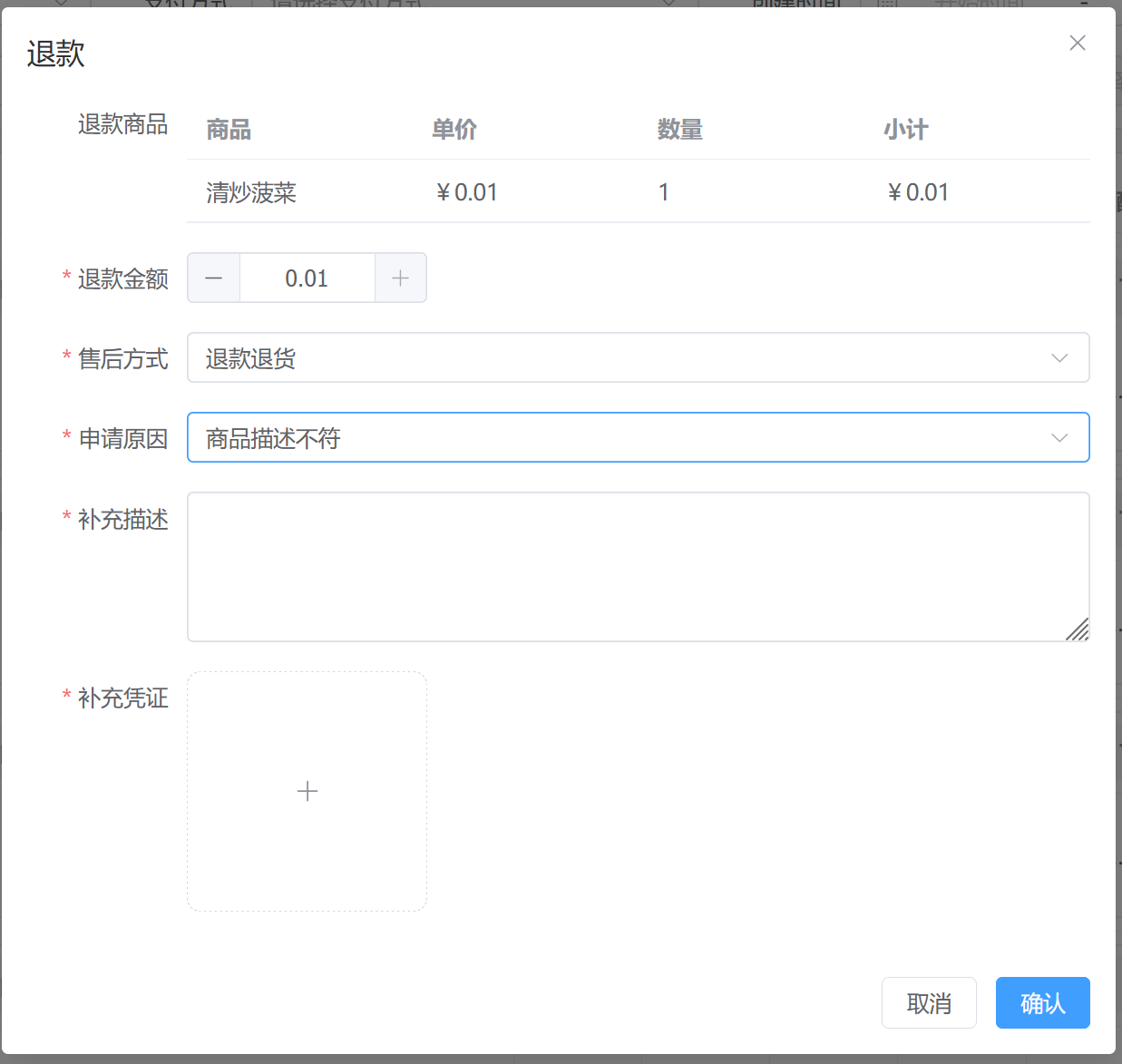
Task: Open the 售后方式 dropdown showing 退款退货
Action: coord(617,358)
